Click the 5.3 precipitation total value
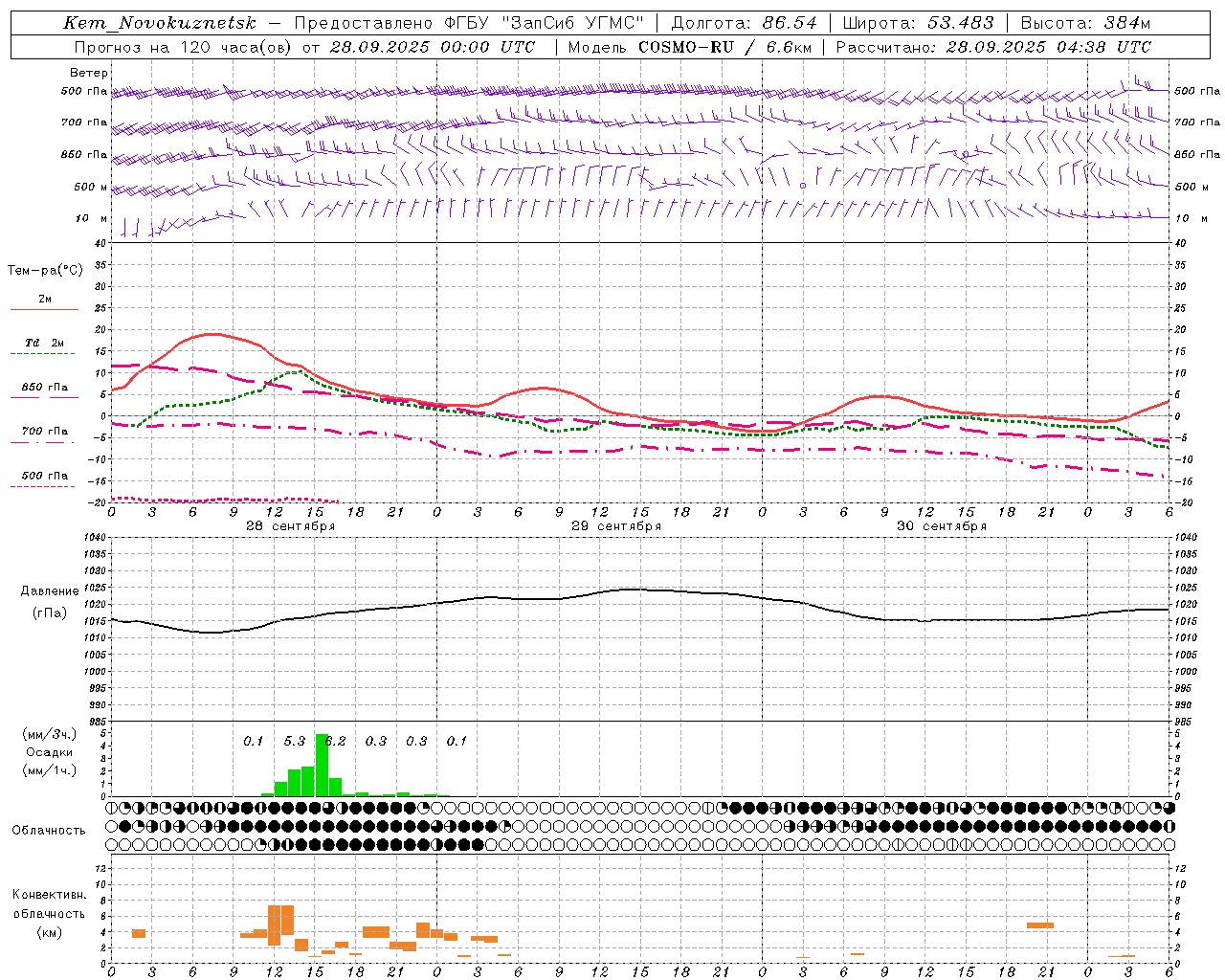Screen dimensions: 1225x980 pyautogui.click(x=294, y=742)
